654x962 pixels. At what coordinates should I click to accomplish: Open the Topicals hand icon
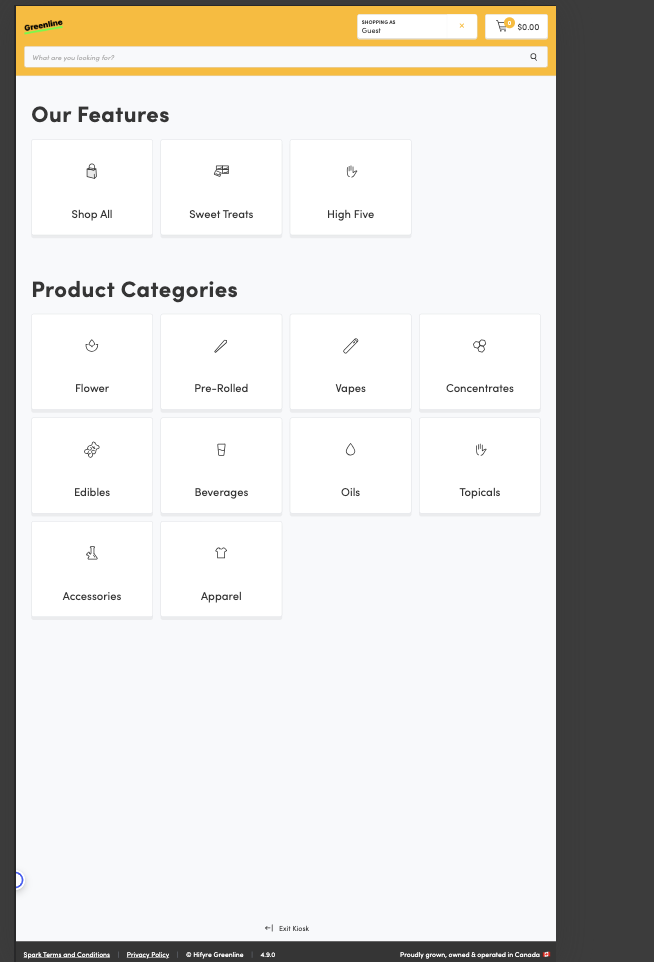(x=480, y=450)
